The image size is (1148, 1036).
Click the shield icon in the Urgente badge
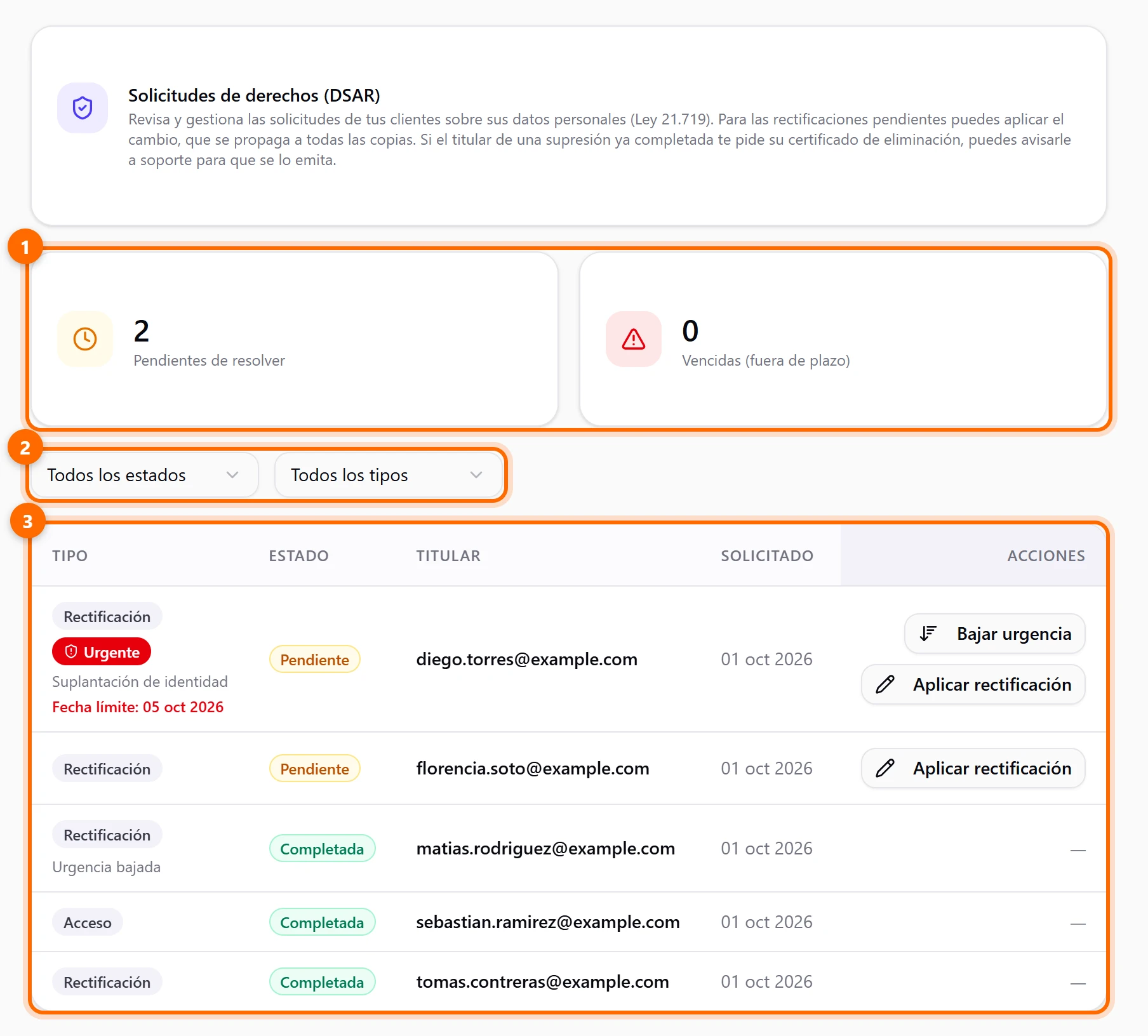click(71, 652)
